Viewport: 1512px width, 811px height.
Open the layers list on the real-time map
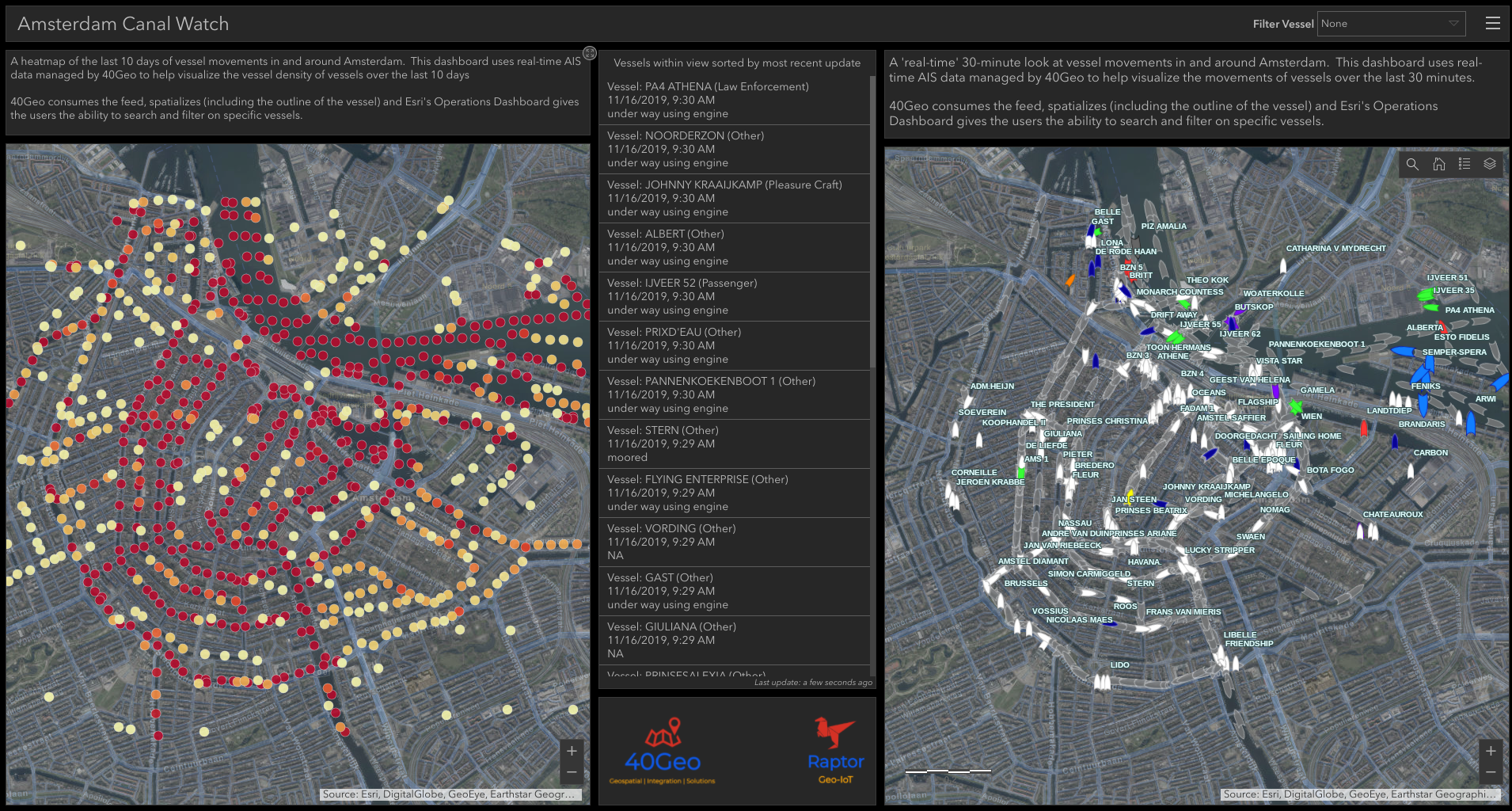pos(1490,164)
